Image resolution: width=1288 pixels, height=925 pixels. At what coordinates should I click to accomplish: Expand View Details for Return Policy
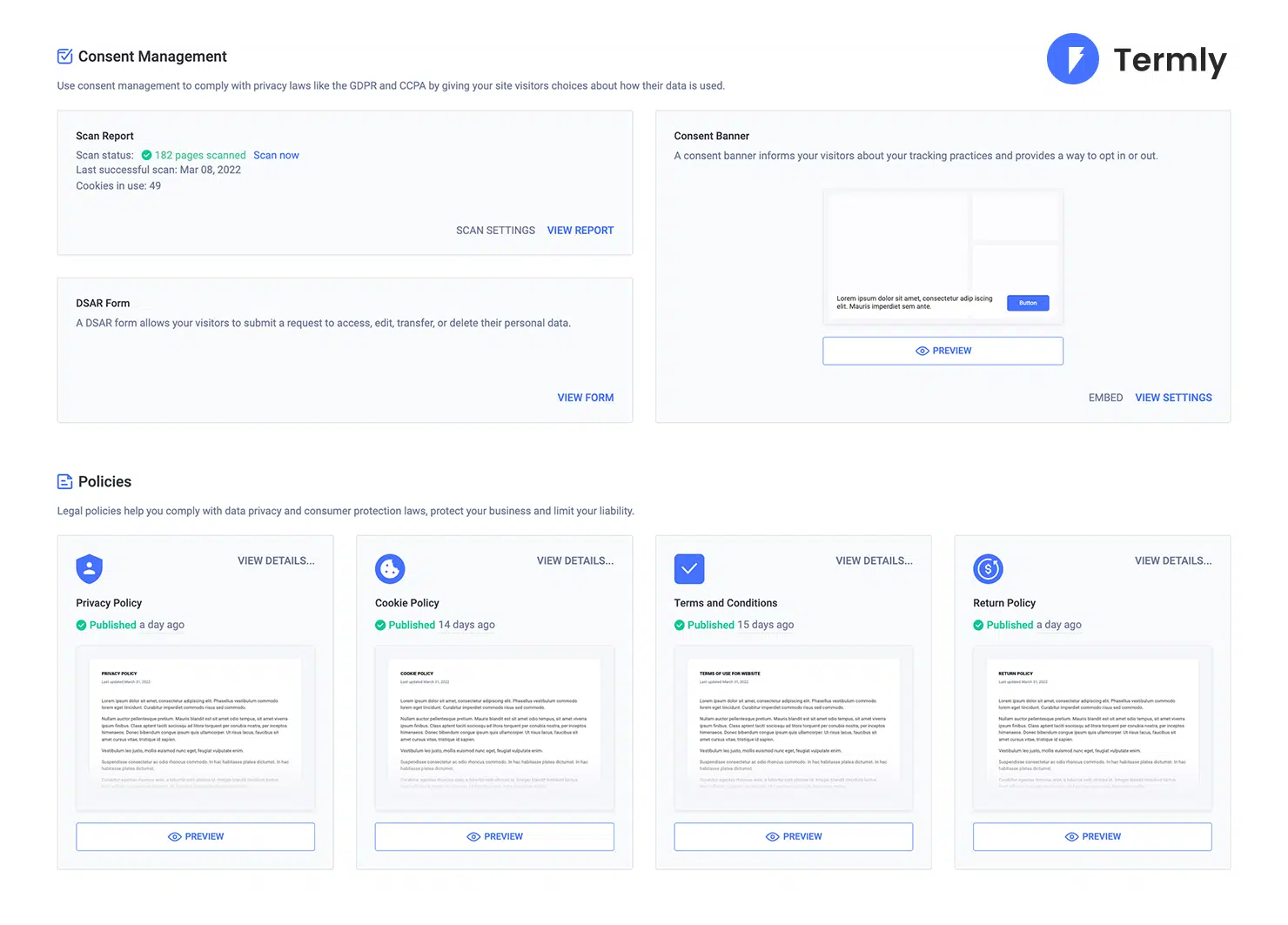[x=1172, y=561]
